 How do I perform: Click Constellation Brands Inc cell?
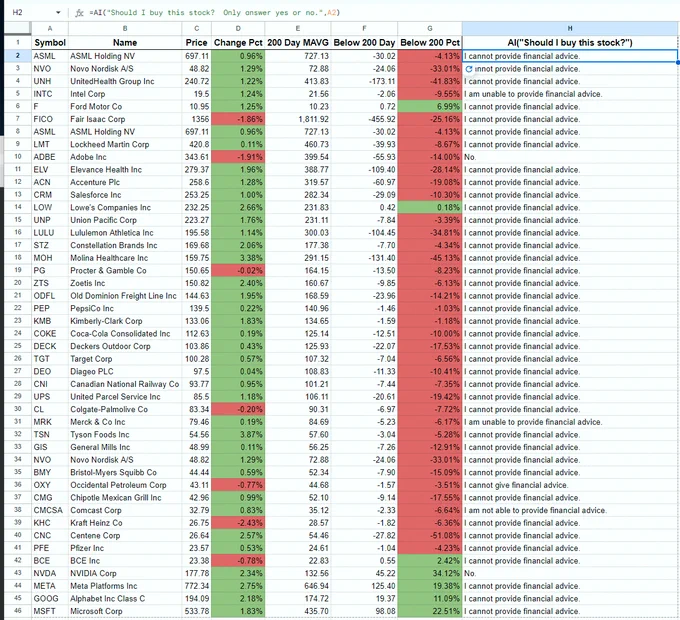pyautogui.click(x=125, y=245)
